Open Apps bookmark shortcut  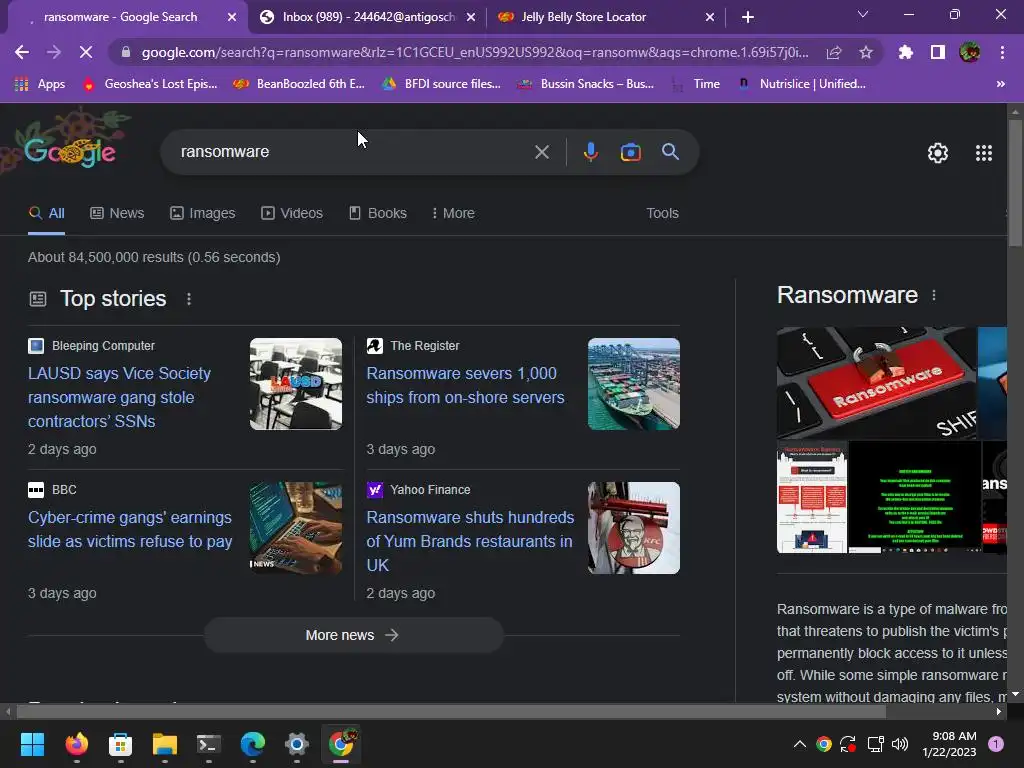coord(40,84)
